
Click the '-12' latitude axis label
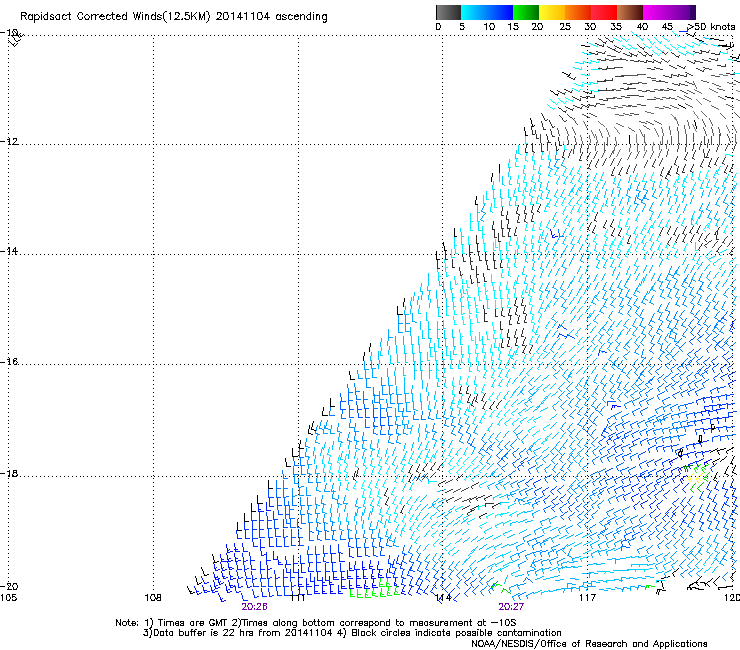click(9, 141)
